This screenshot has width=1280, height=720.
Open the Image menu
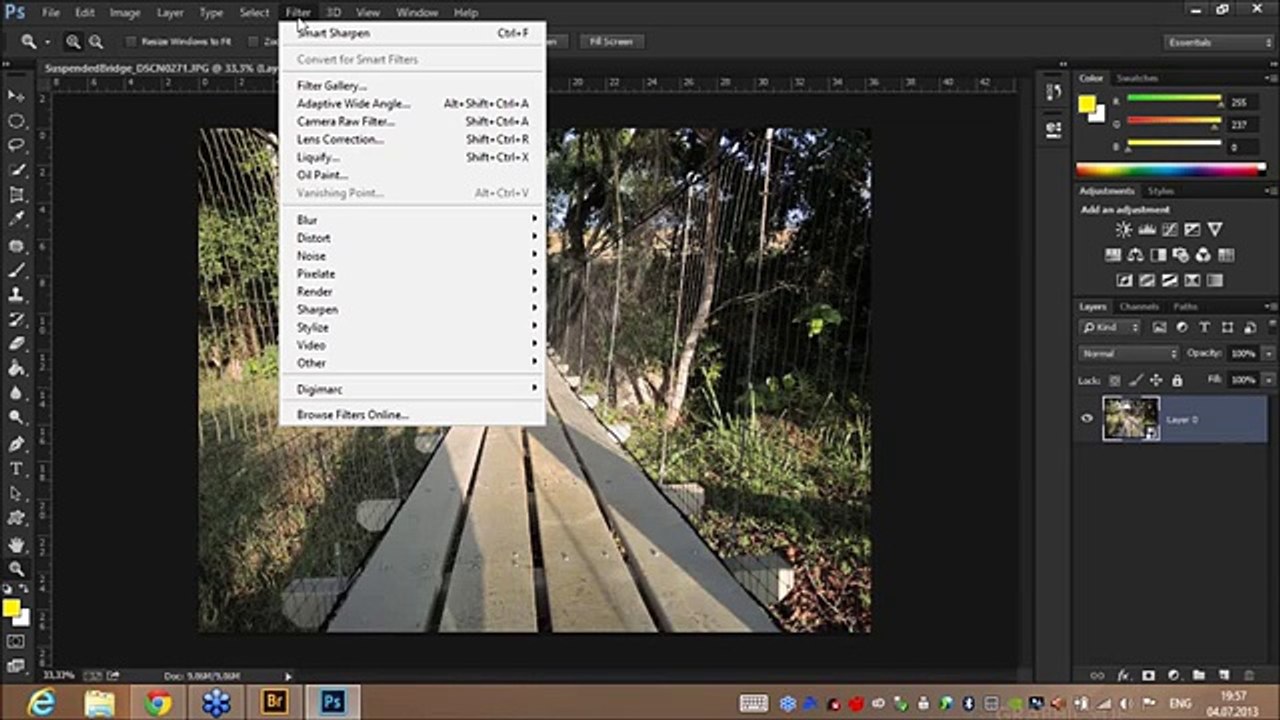[x=125, y=13]
